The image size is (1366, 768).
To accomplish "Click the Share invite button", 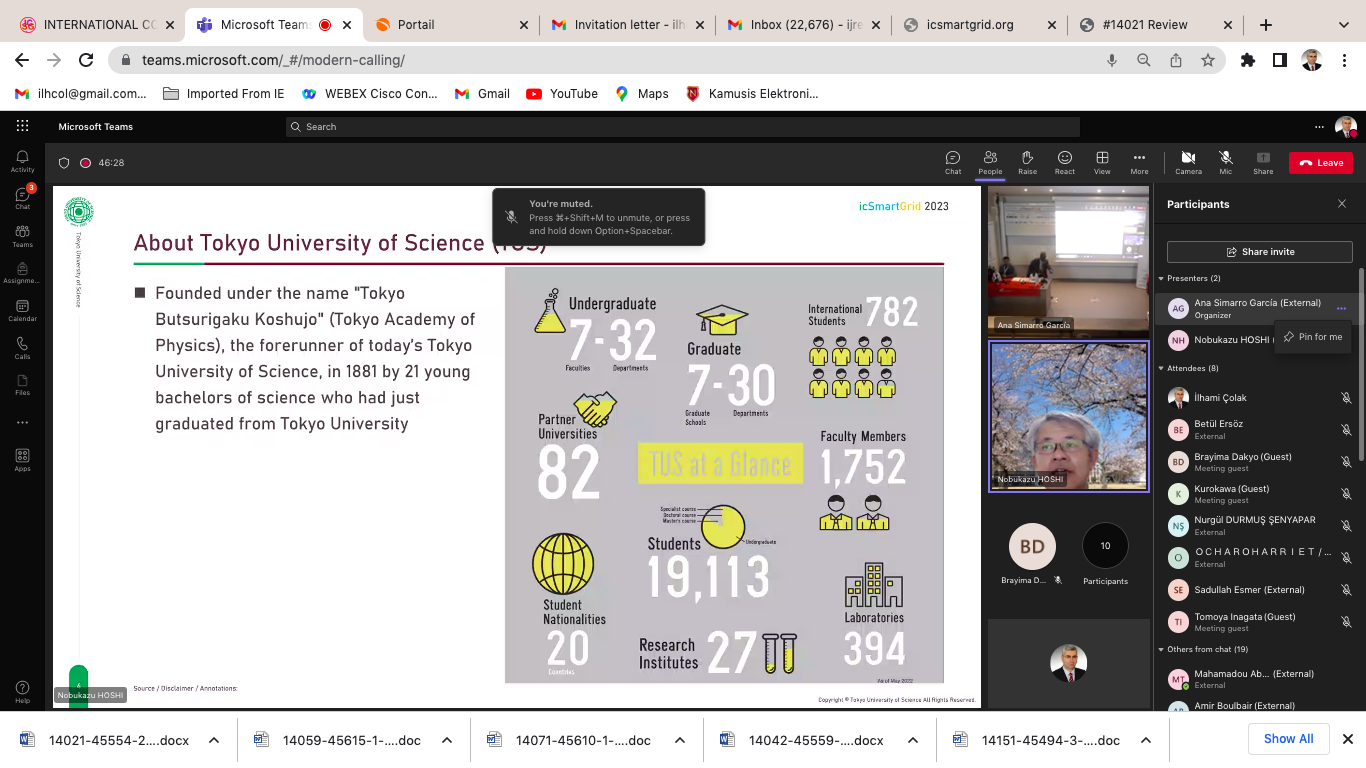I will tap(1259, 252).
